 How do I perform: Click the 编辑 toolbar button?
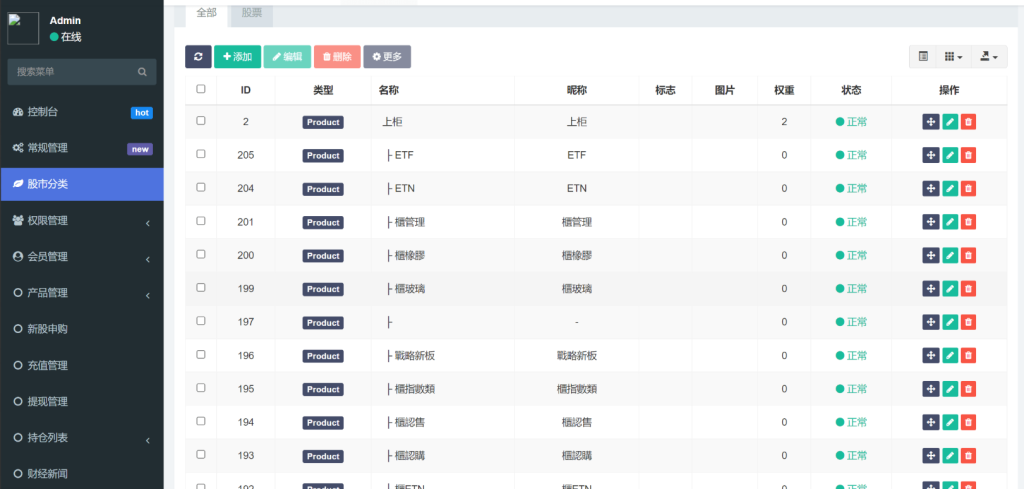tap(287, 57)
